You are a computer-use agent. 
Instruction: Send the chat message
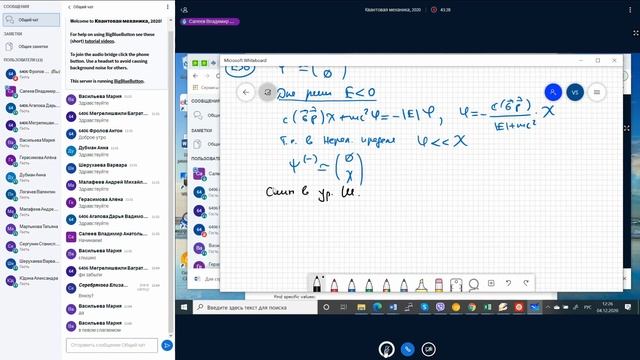(x=167, y=345)
